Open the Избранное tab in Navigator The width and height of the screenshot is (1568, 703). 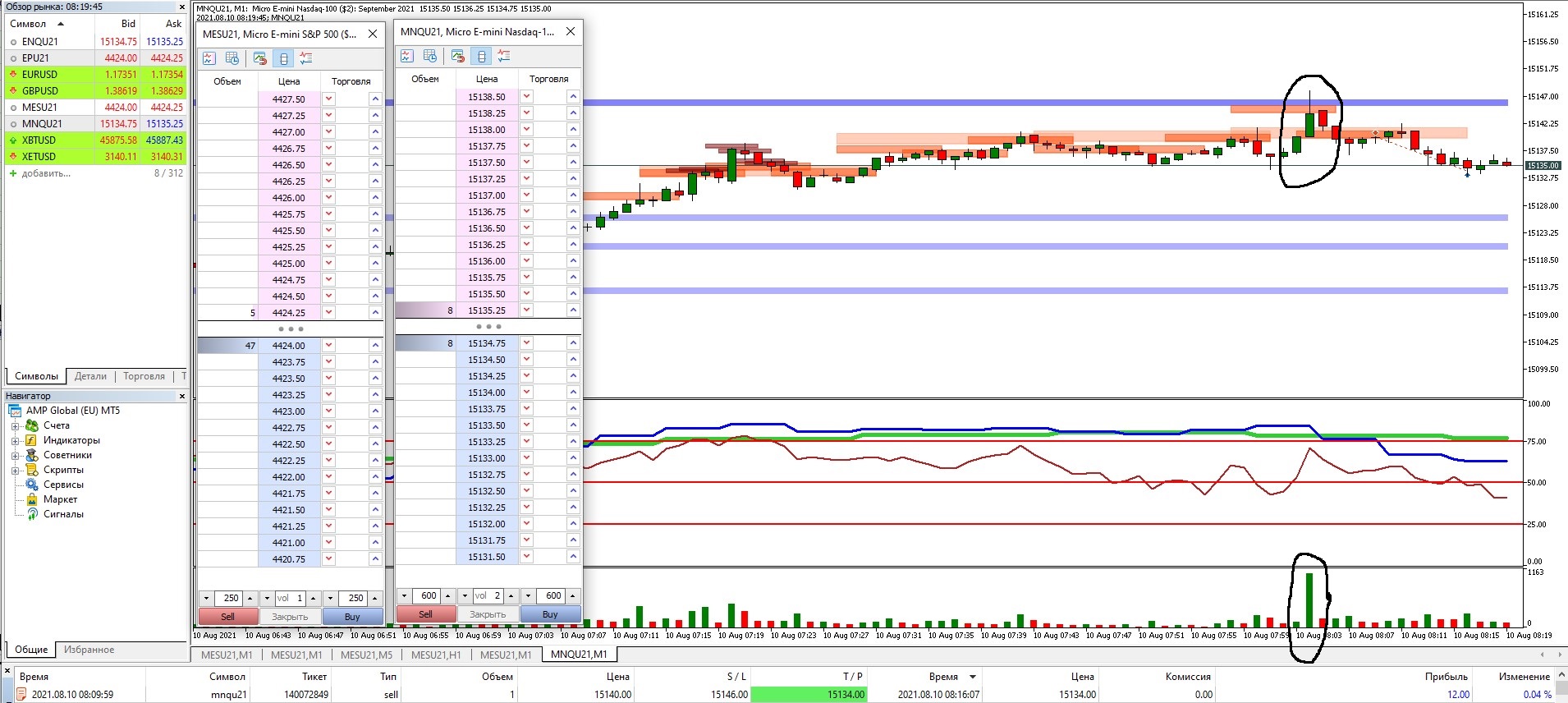[x=89, y=650]
